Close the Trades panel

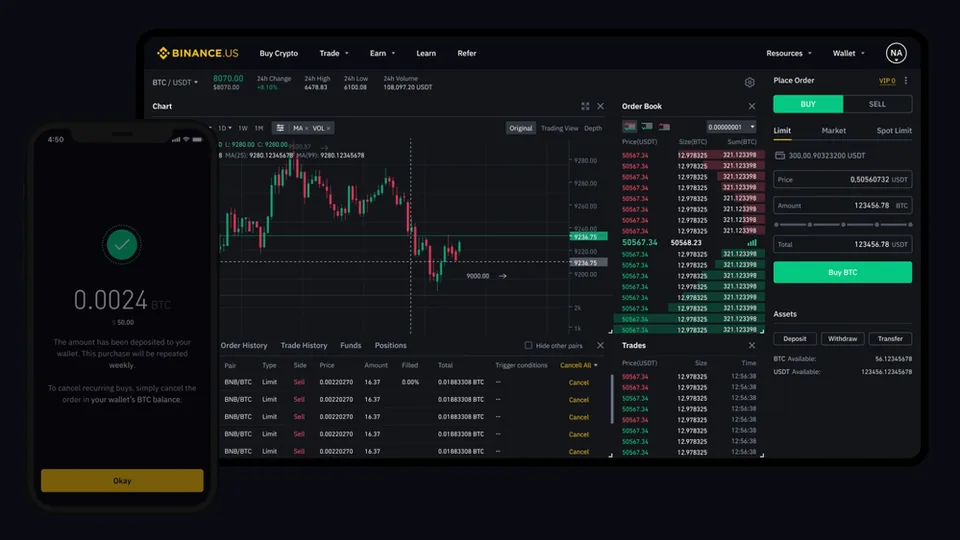click(x=752, y=346)
